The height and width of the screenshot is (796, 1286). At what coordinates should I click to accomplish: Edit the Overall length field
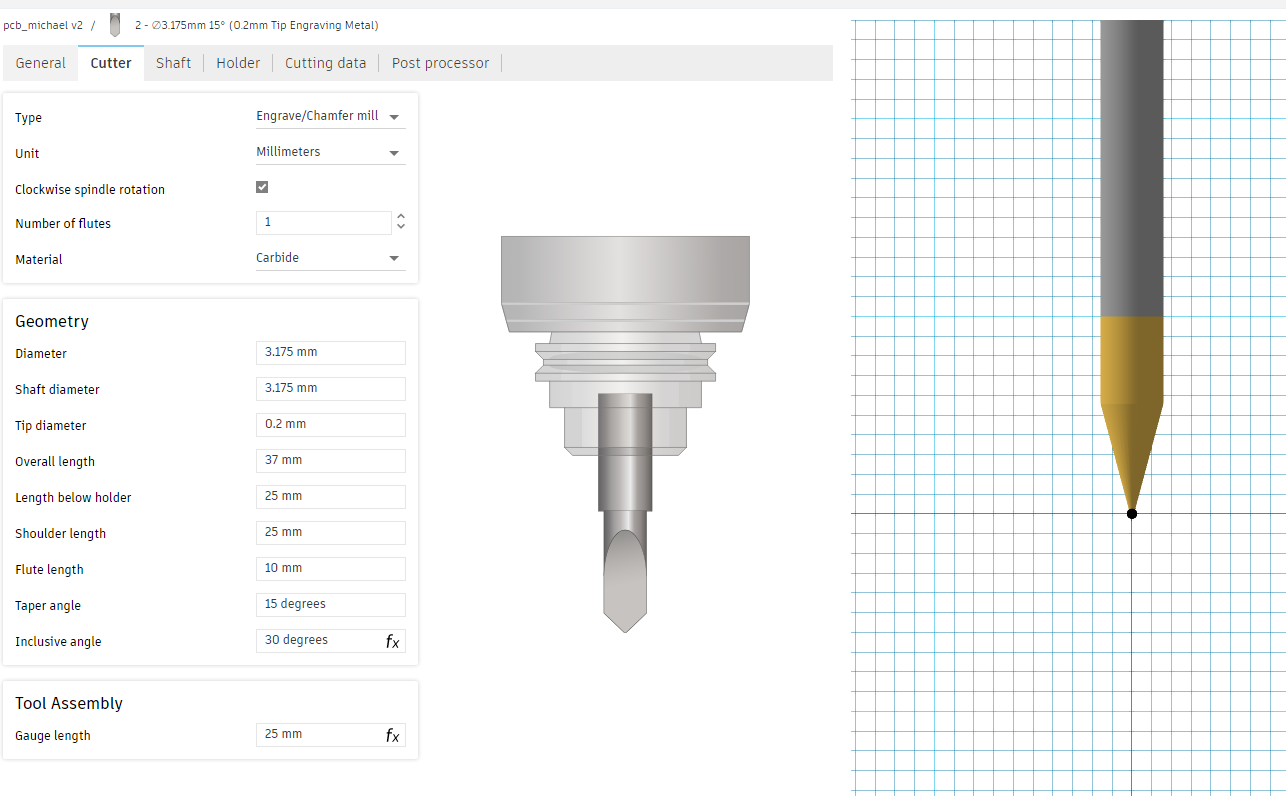point(331,461)
